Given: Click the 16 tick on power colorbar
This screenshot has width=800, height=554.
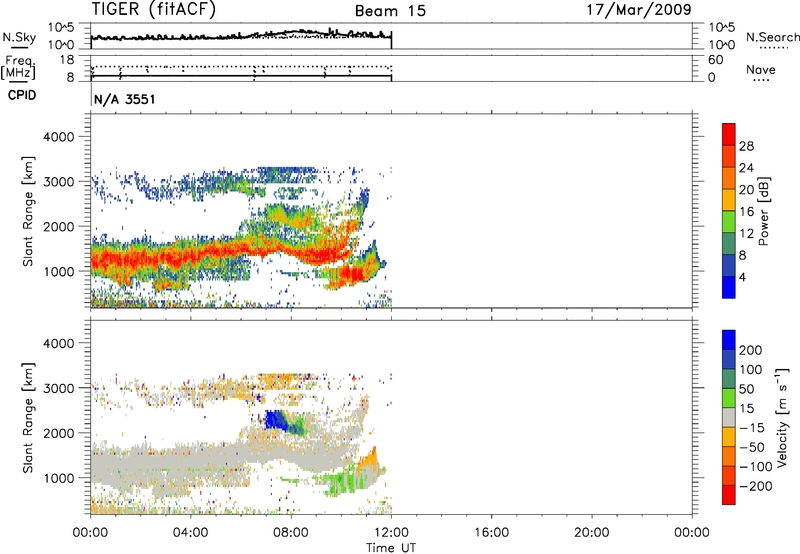Looking at the screenshot, I should (x=746, y=212).
